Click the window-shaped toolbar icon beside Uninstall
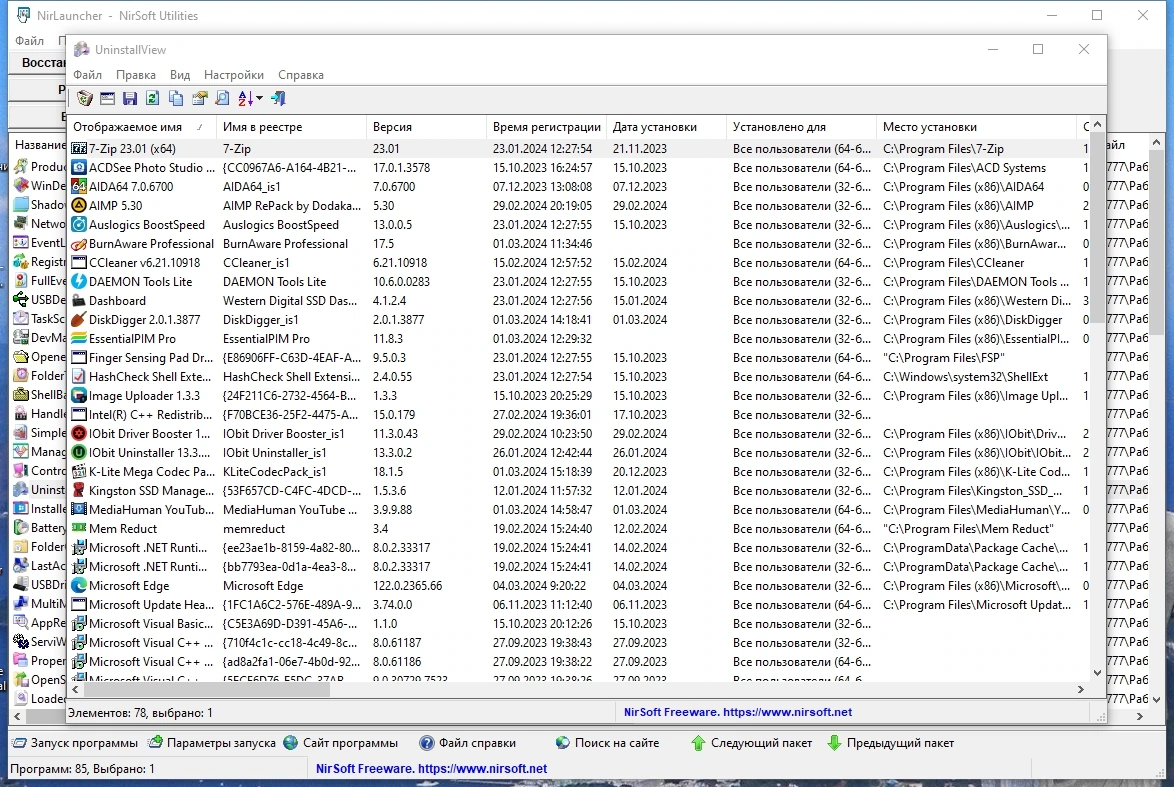This screenshot has width=1174, height=787. [107, 98]
